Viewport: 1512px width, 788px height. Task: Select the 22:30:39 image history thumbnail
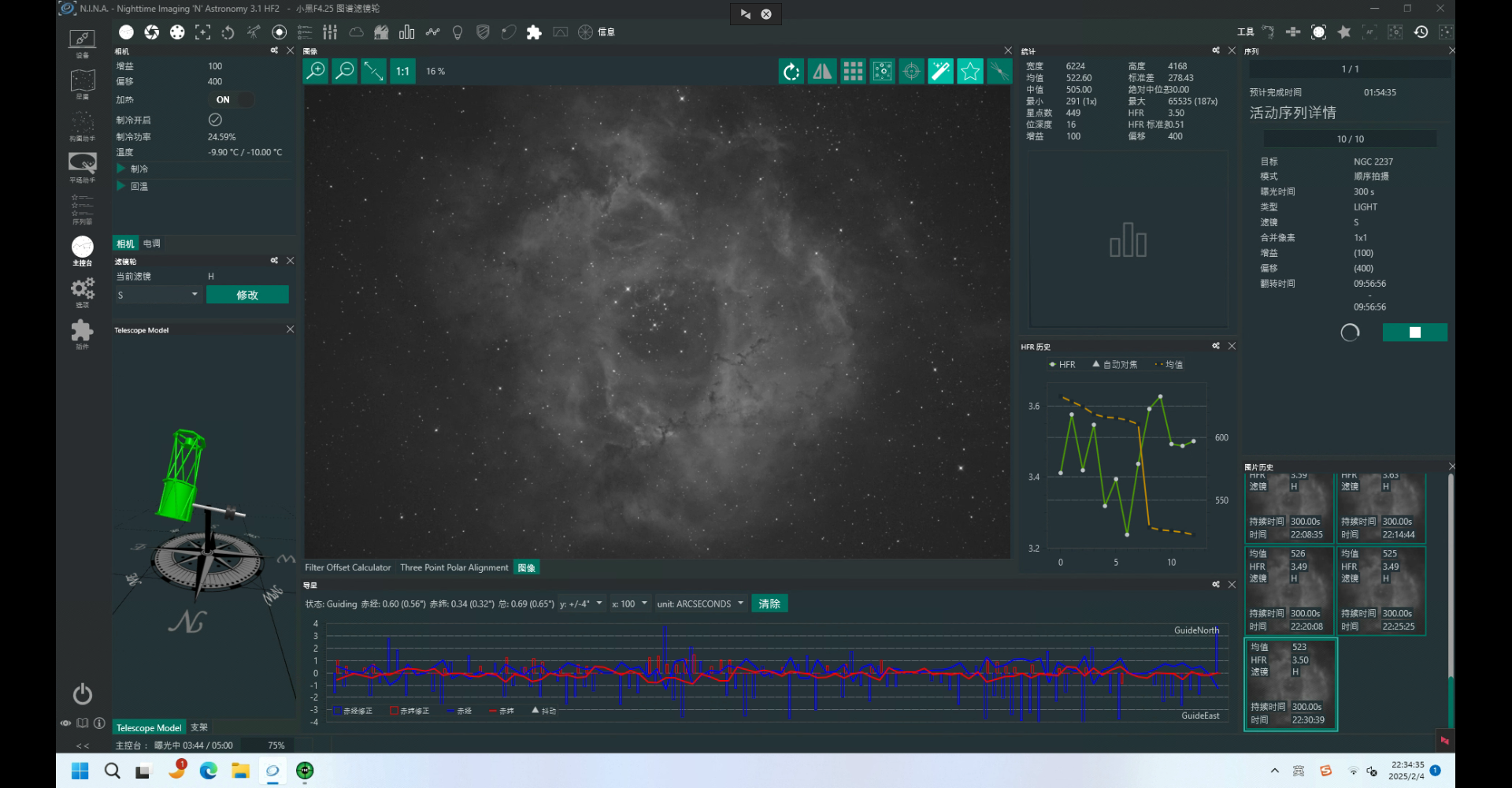(x=1290, y=684)
